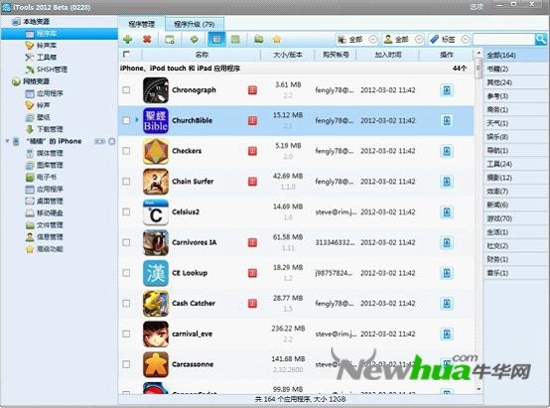Click the search input field
Image resolution: width=550 pixels, height=408 pixels.
point(504,39)
